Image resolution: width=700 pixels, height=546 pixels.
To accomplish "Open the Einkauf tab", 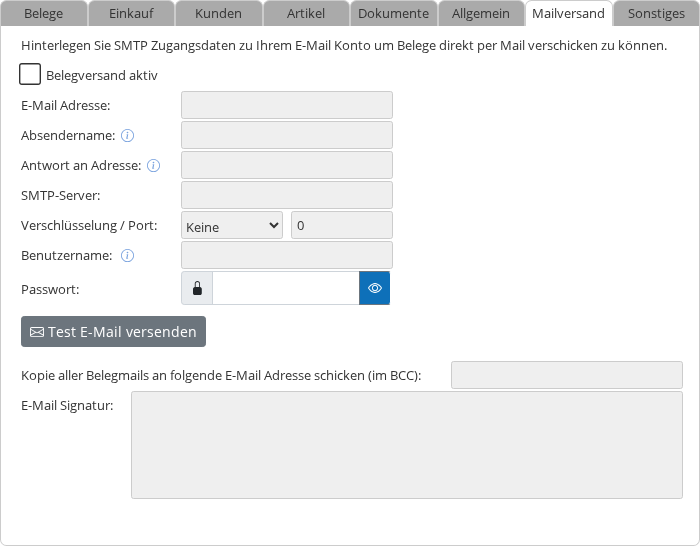I will tap(131, 14).
